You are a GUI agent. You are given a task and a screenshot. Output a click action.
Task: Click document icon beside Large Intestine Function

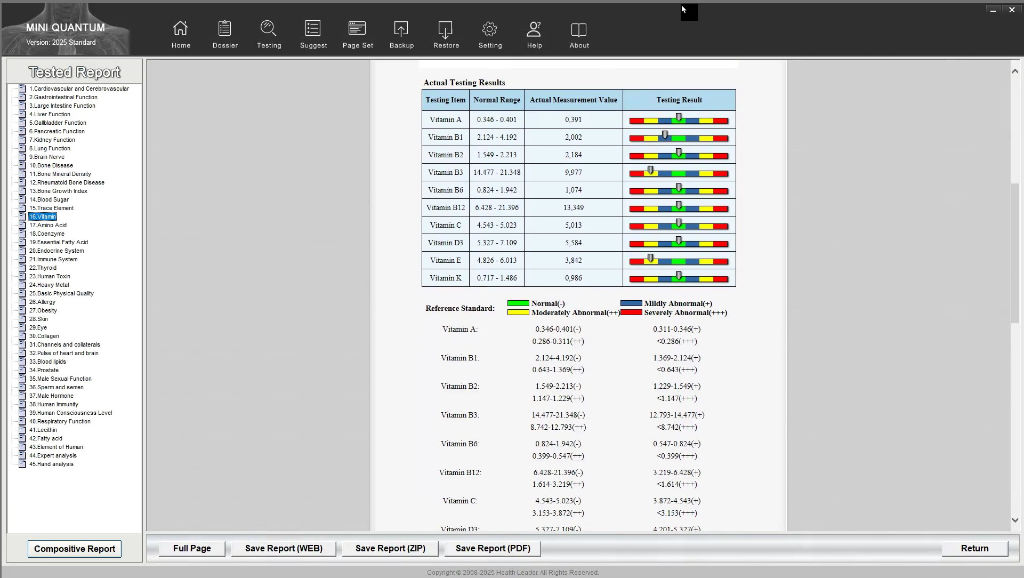[x=22, y=105]
